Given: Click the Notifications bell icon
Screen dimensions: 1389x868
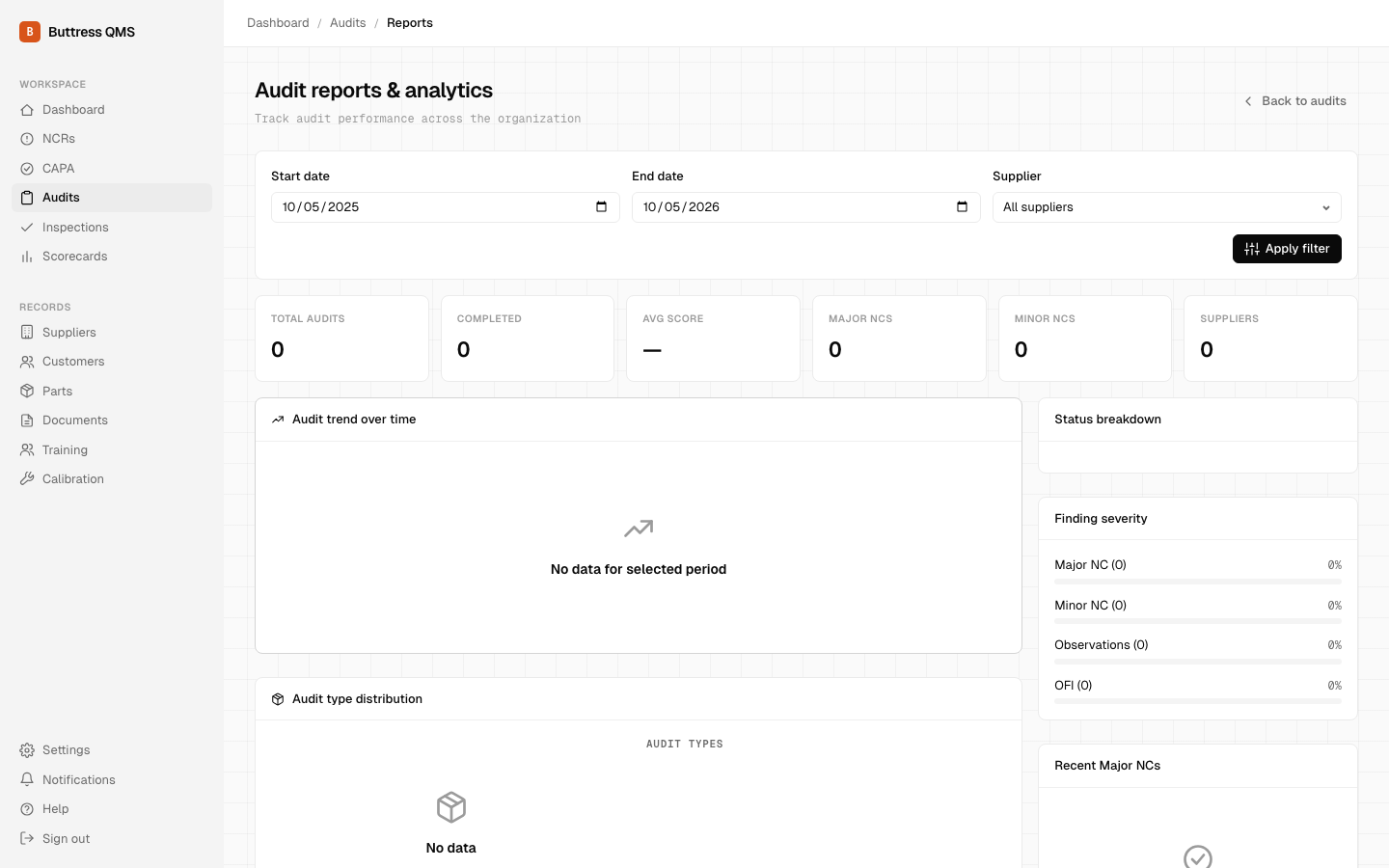Looking at the screenshot, I should (x=27, y=780).
